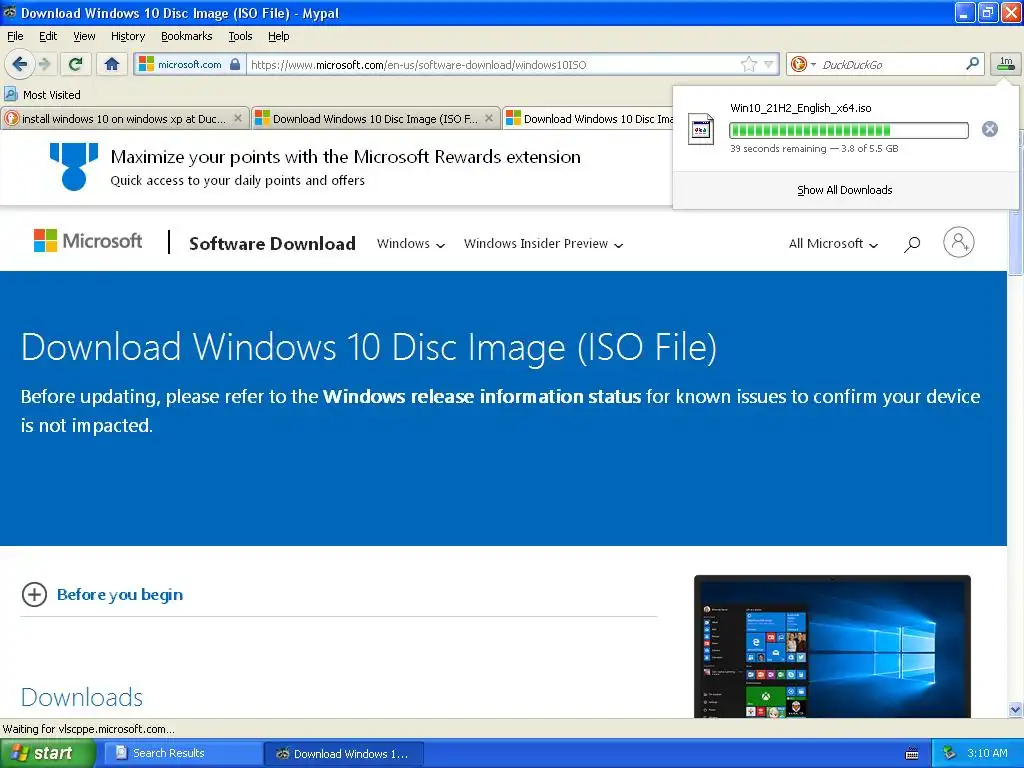Click the Download Windows 1... taskbar button

click(344, 754)
